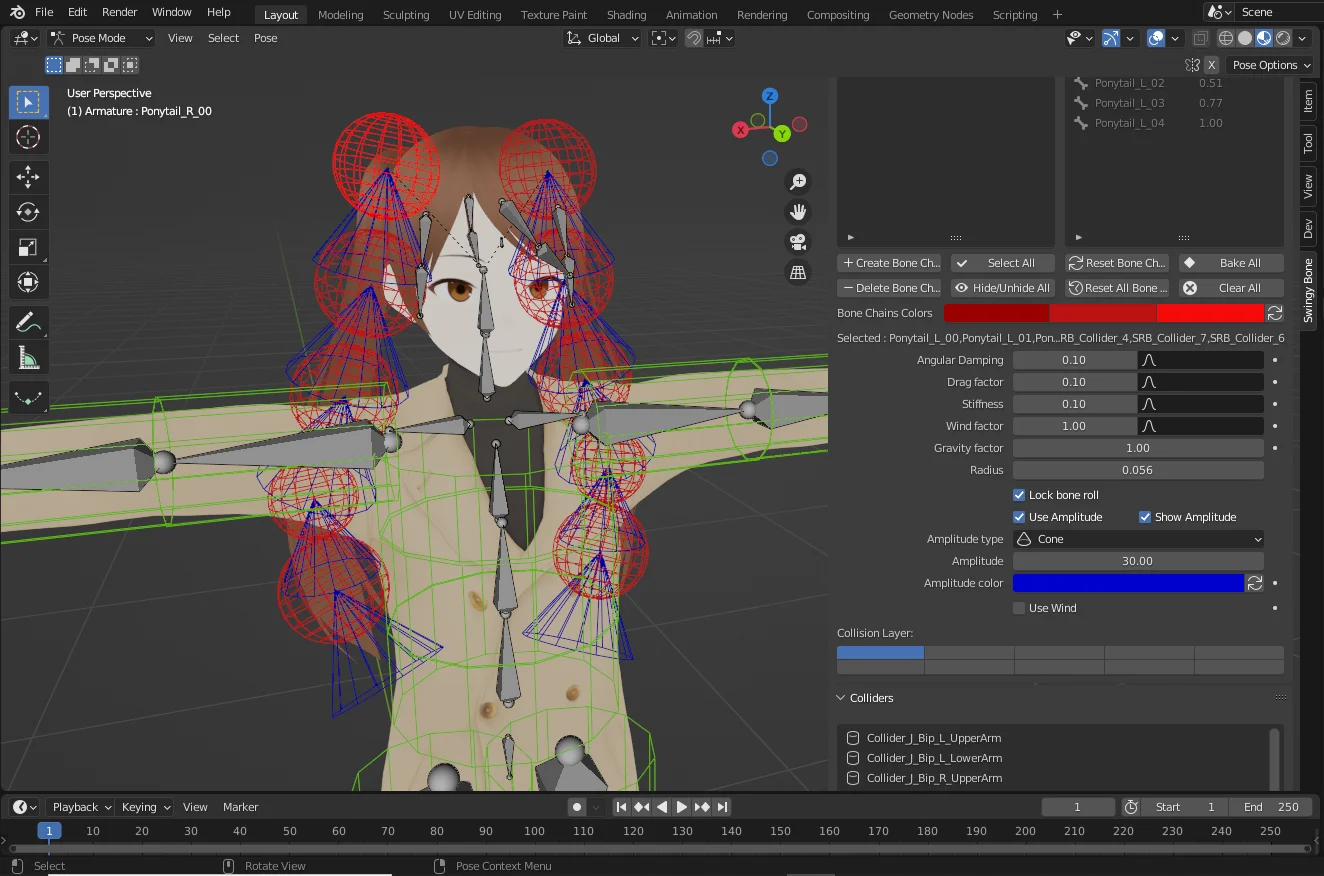This screenshot has height=876, width=1324.
Task: Click the Bake All button
Action: point(1231,262)
